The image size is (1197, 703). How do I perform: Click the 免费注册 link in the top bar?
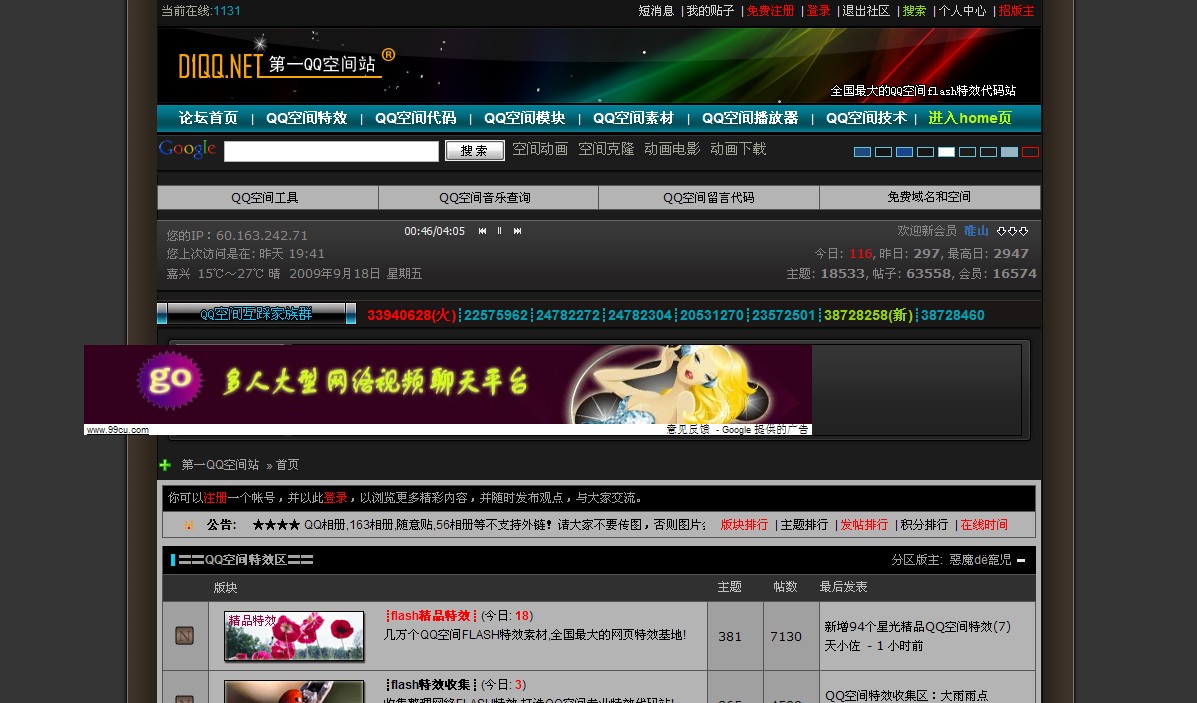pyautogui.click(x=770, y=11)
